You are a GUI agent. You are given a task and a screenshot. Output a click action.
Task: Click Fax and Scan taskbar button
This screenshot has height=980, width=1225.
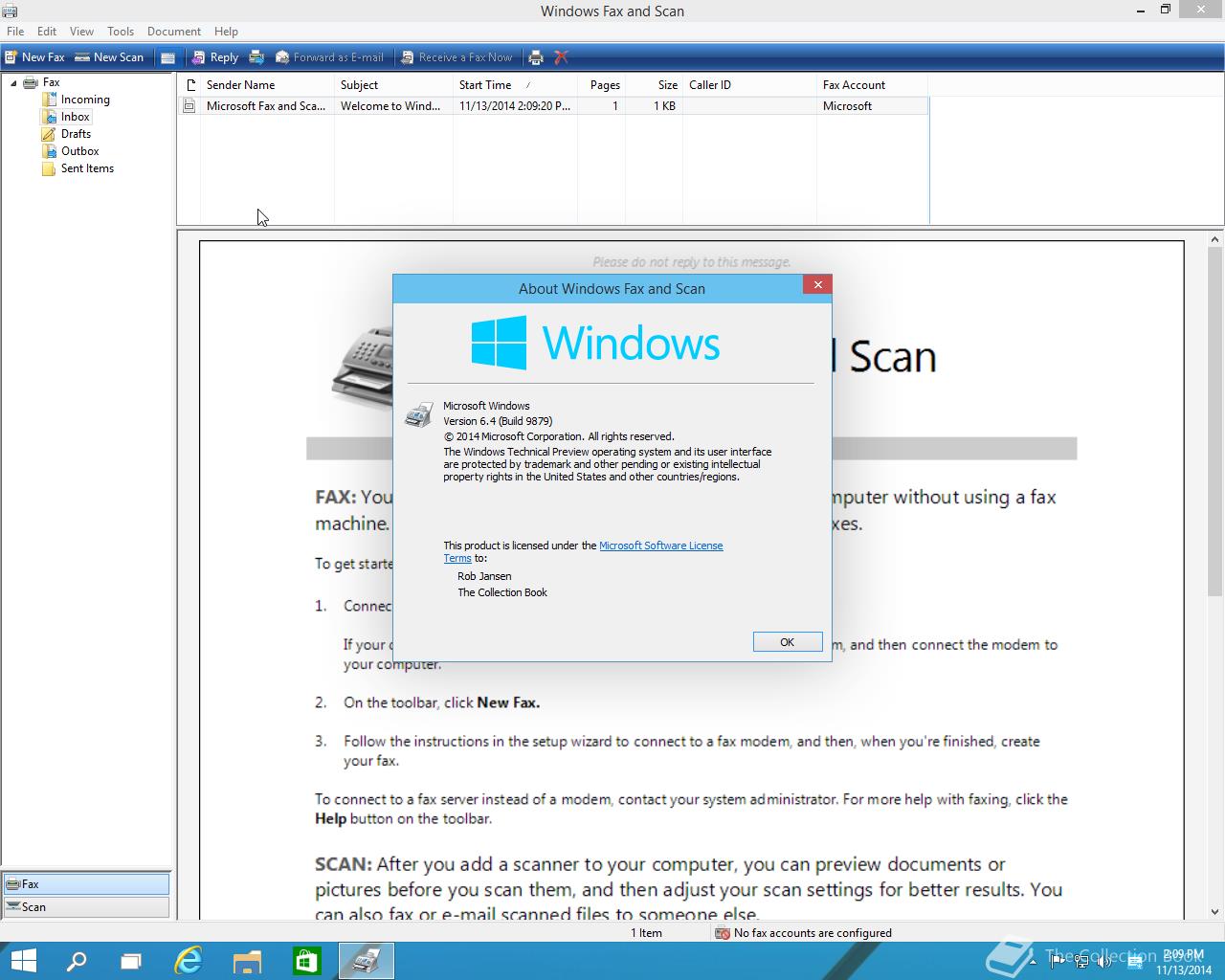click(x=367, y=961)
